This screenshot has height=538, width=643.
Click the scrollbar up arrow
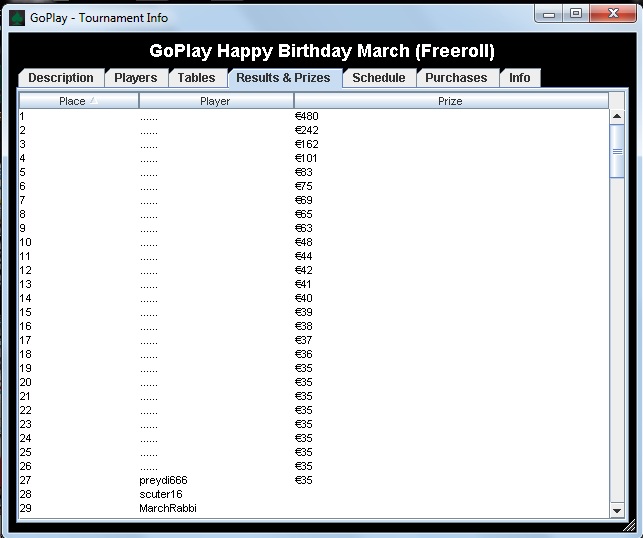[x=617, y=116]
